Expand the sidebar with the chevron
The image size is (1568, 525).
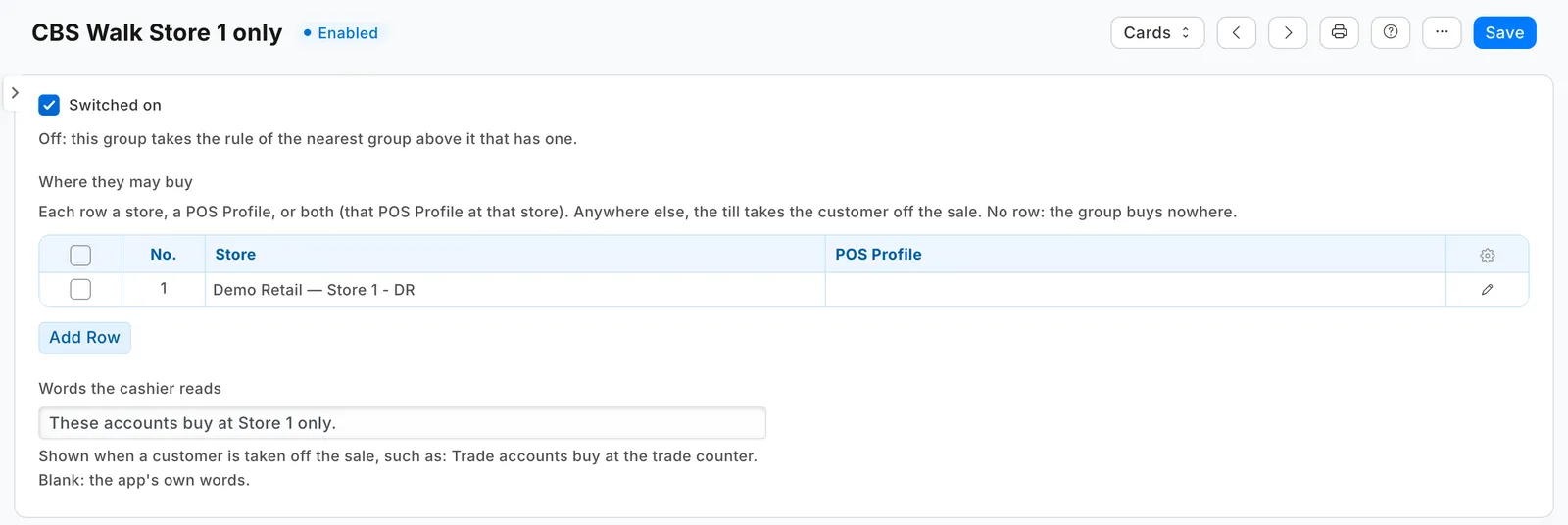coord(15,92)
